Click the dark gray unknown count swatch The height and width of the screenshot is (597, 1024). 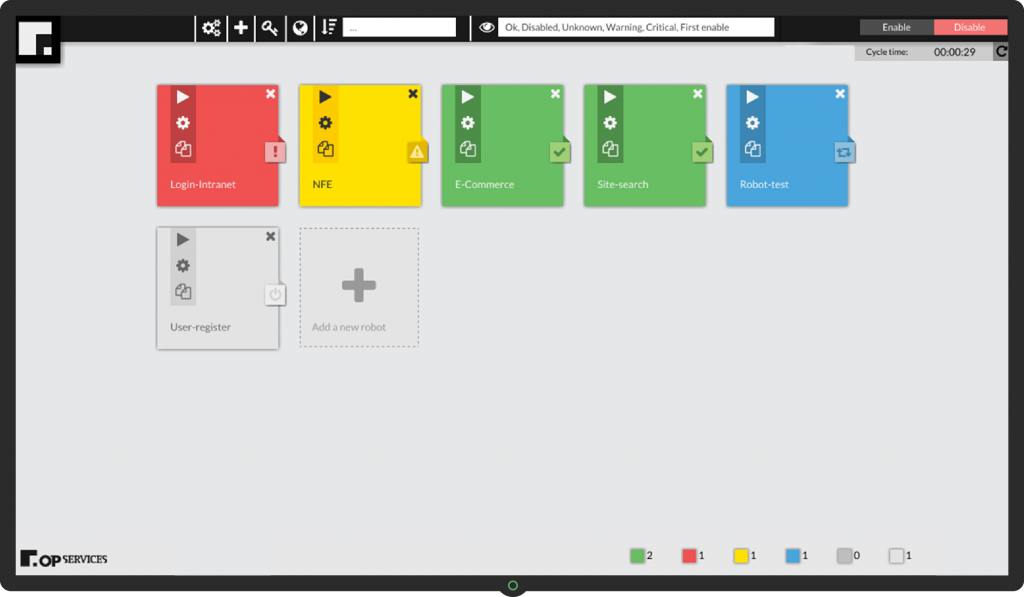tap(844, 556)
